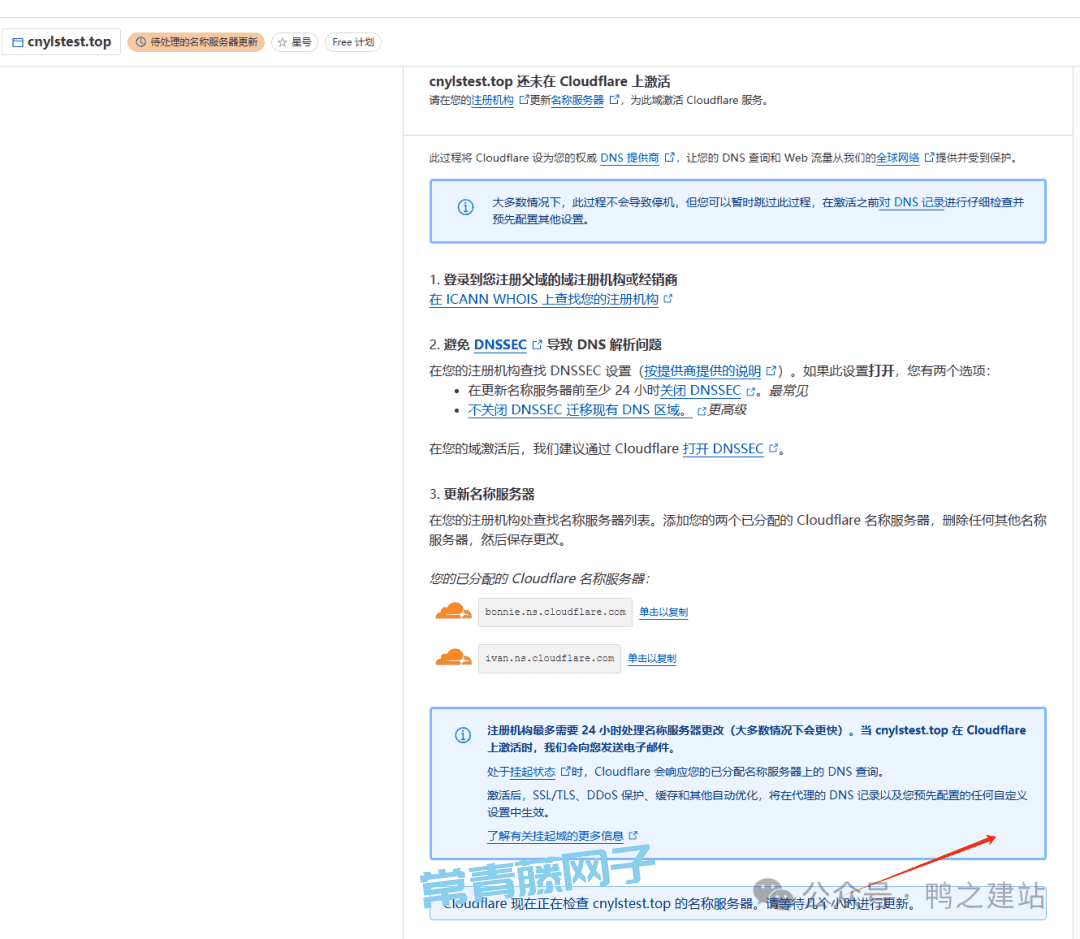Viewport: 1080px width, 939px height.
Task: Open the 关闭 DNSSEC link
Action: click(700, 391)
